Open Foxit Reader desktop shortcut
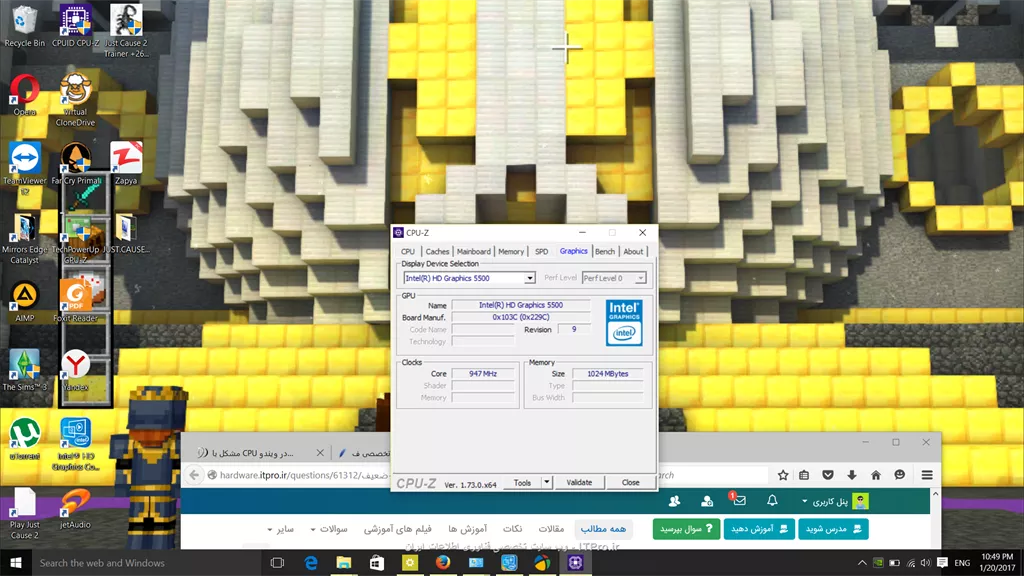 point(75,302)
